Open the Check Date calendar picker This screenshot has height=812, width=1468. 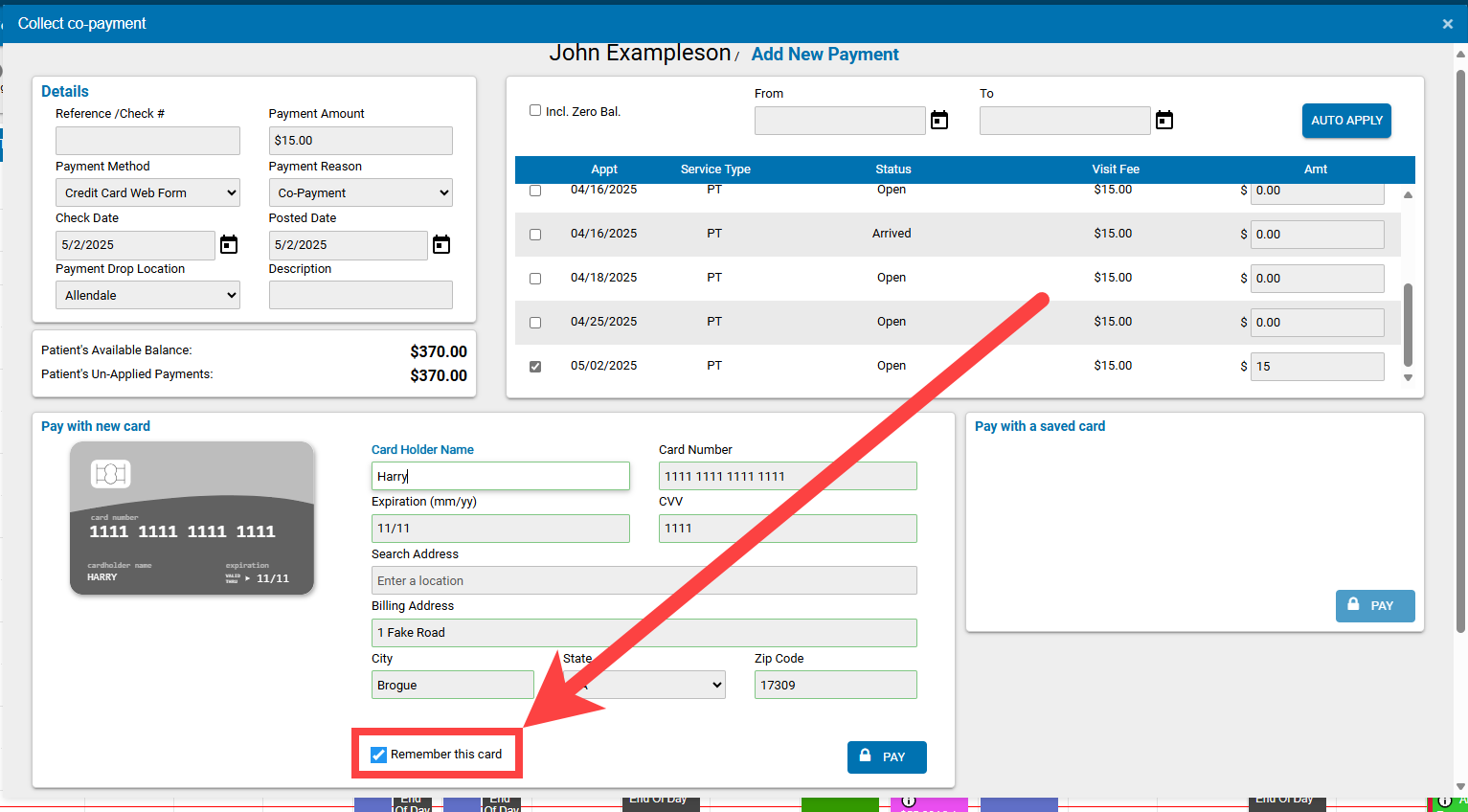pos(228,244)
